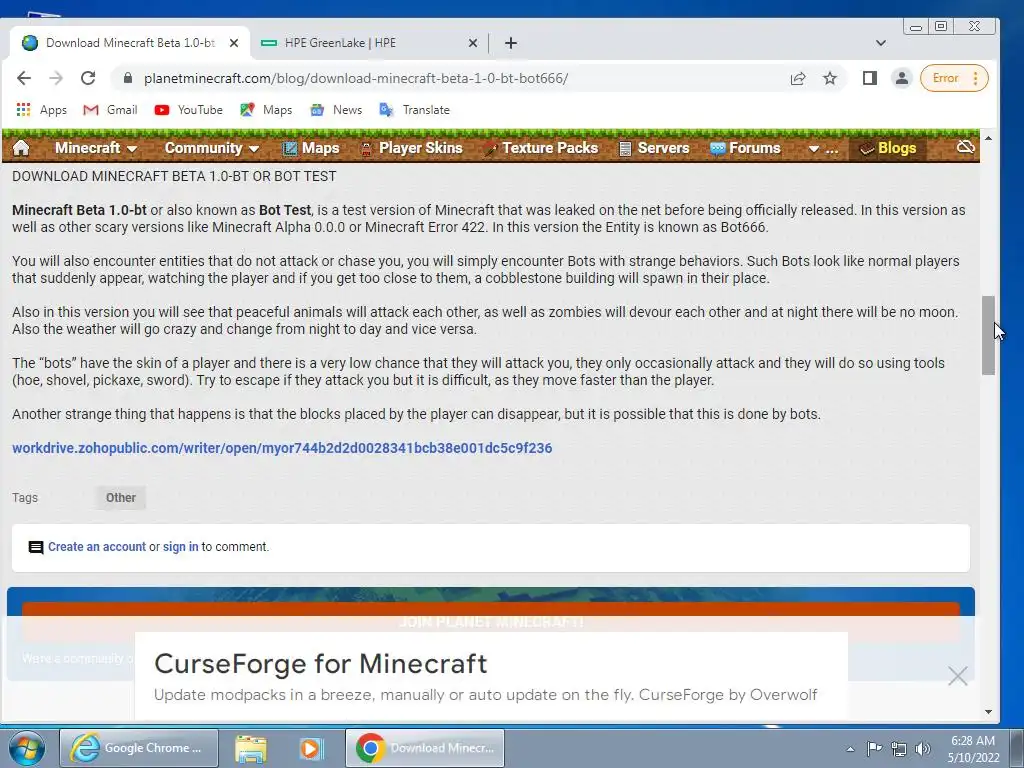Screen dimensions: 1024x768
Task: Open the tab search chevron
Action: click(880, 43)
